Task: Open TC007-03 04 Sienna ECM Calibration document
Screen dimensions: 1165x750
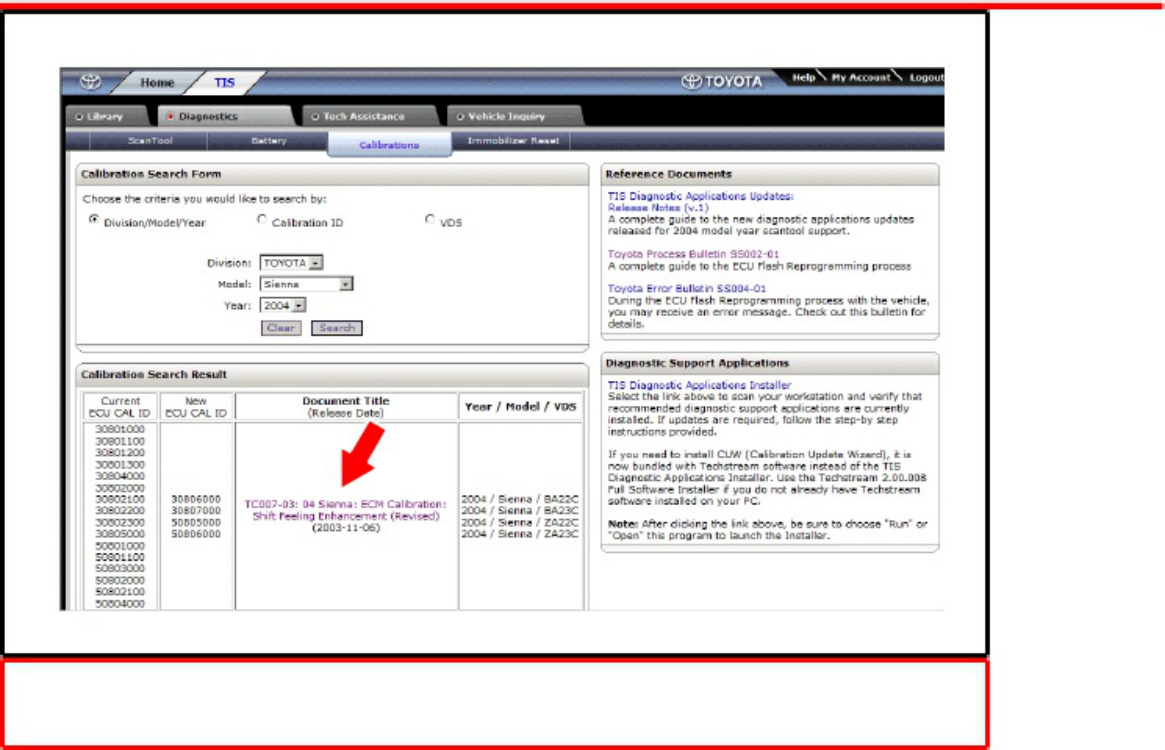Action: coord(345,510)
